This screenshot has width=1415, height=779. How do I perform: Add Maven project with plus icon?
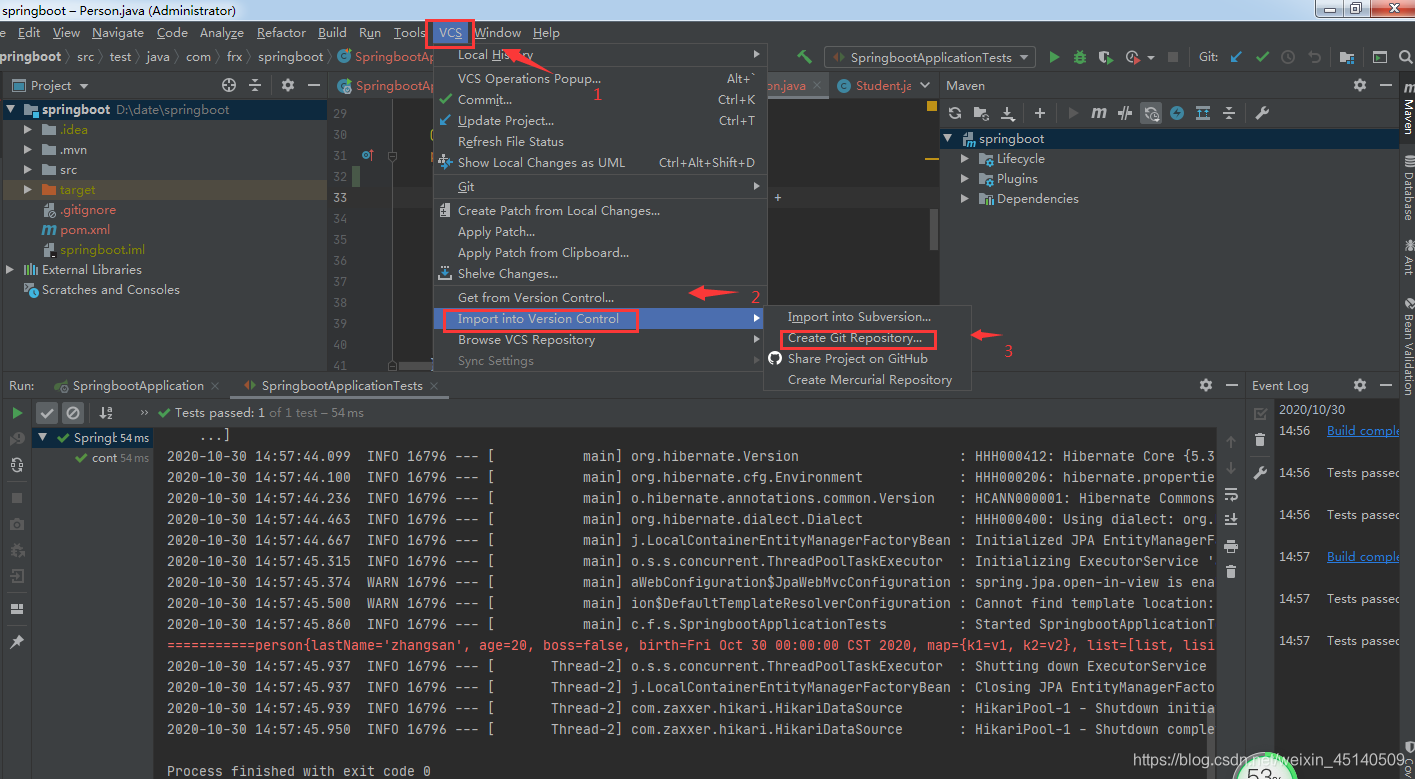(1040, 113)
